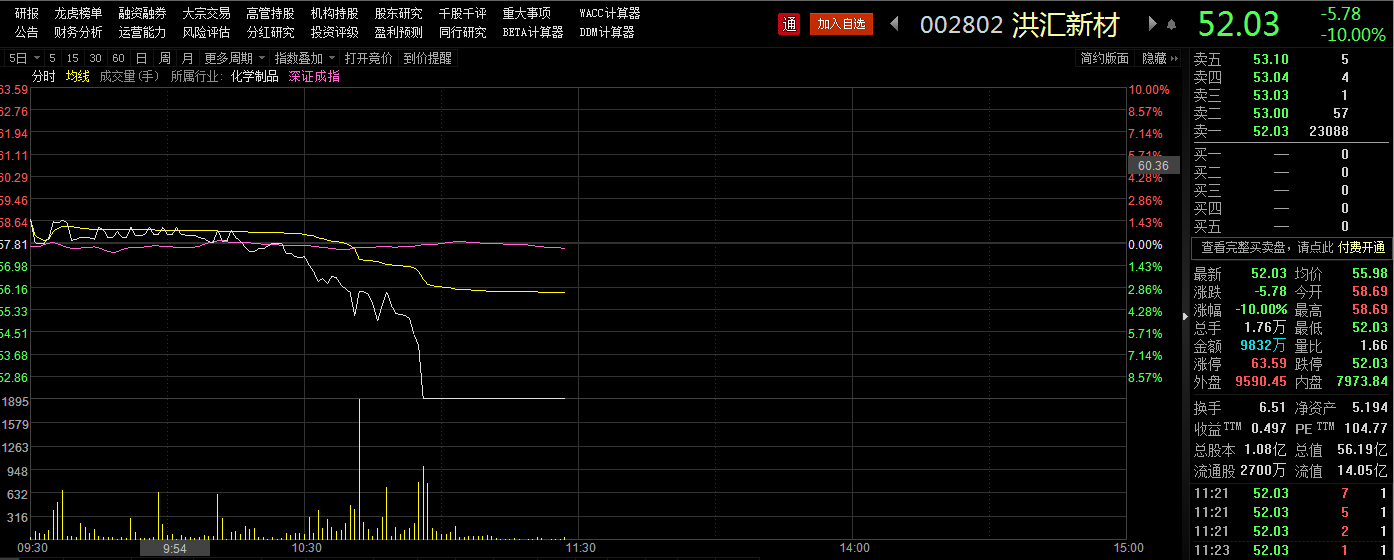
Task: Add stock to watchlist with 加入自选
Action: (x=841, y=24)
